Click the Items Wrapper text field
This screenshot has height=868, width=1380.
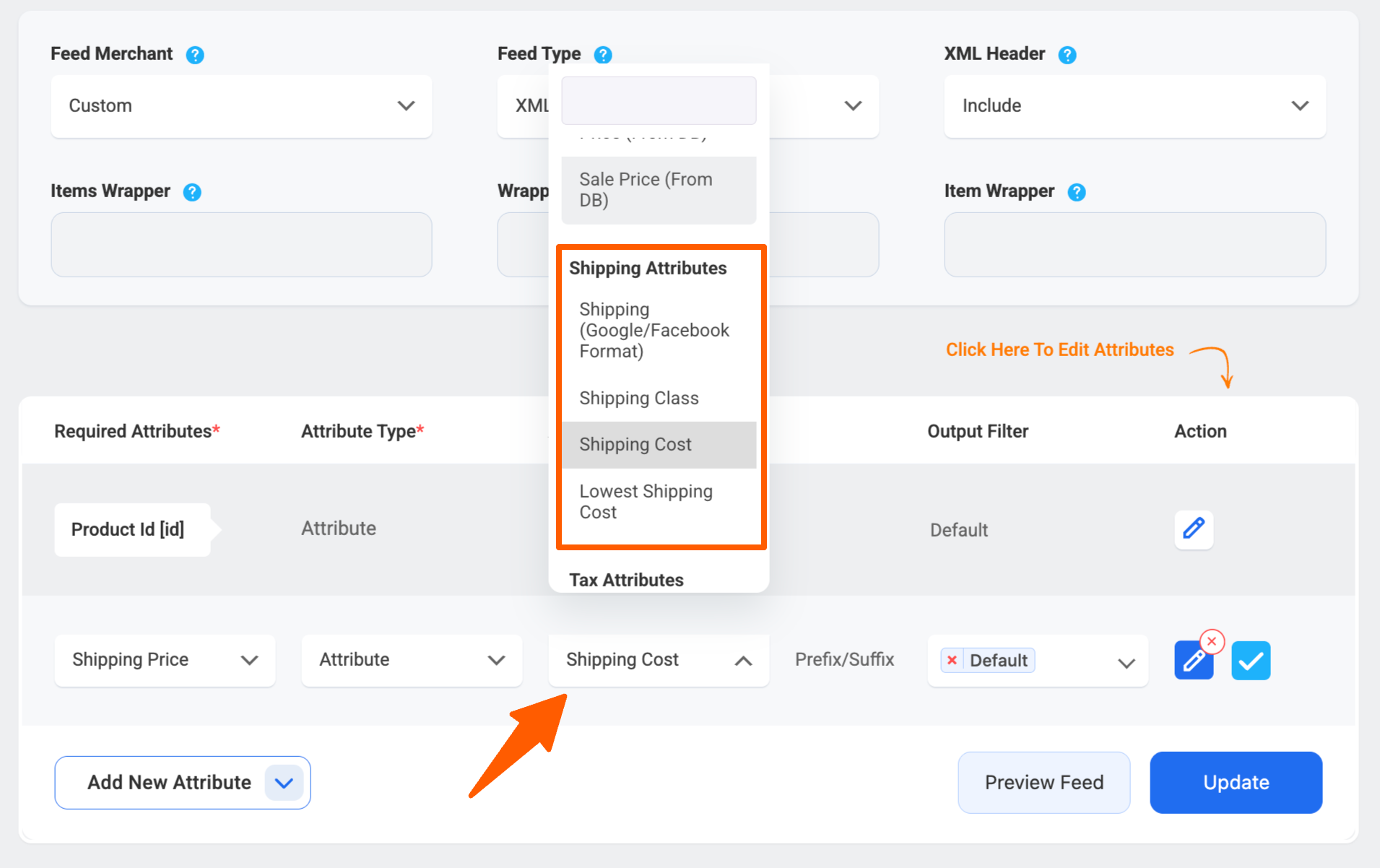click(x=241, y=245)
